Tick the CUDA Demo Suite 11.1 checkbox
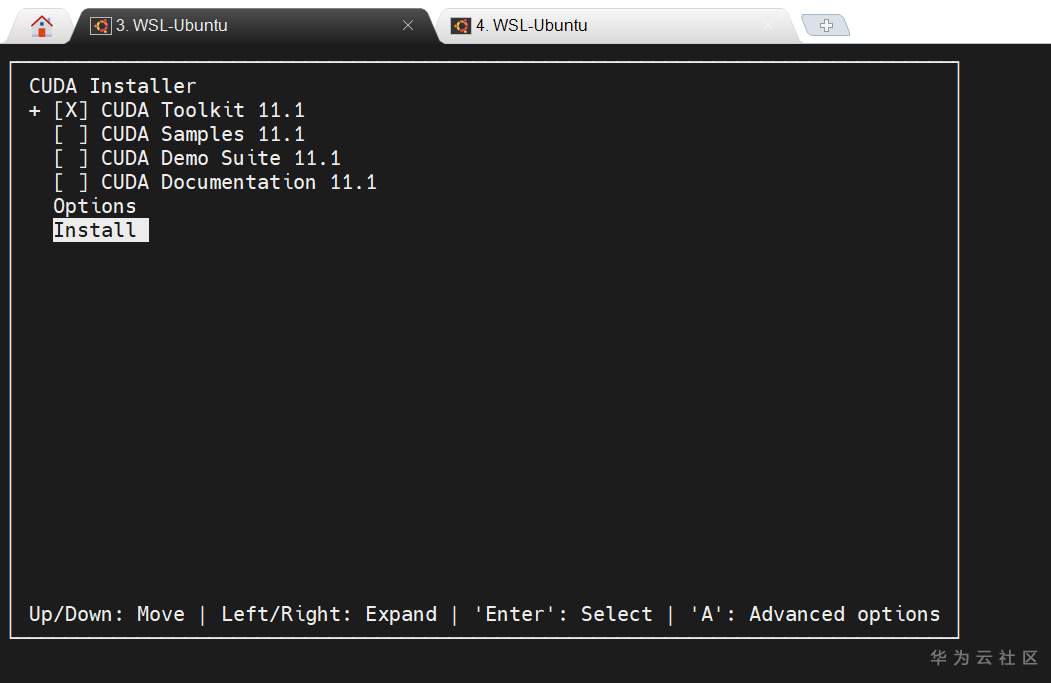 coord(71,158)
